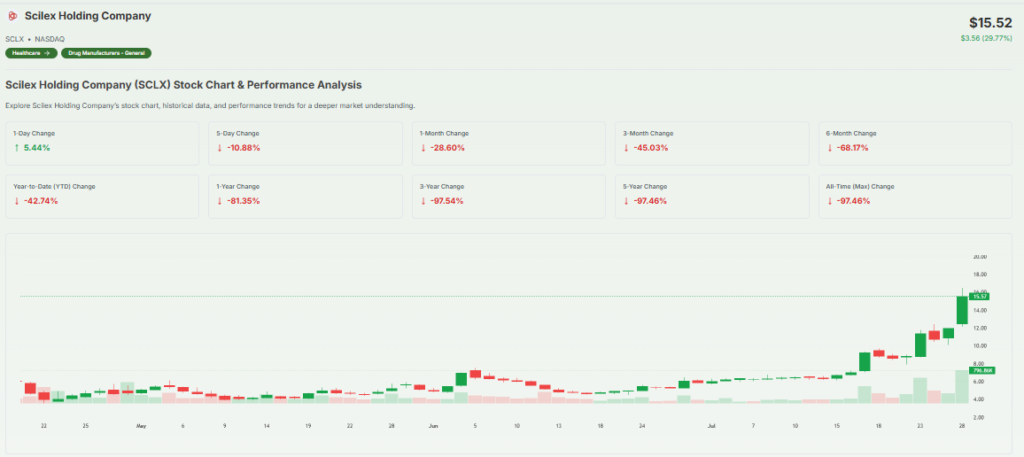Screen dimensions: 1024x457
Task: Click the Jun label on chart time axis
Action: click(434, 426)
